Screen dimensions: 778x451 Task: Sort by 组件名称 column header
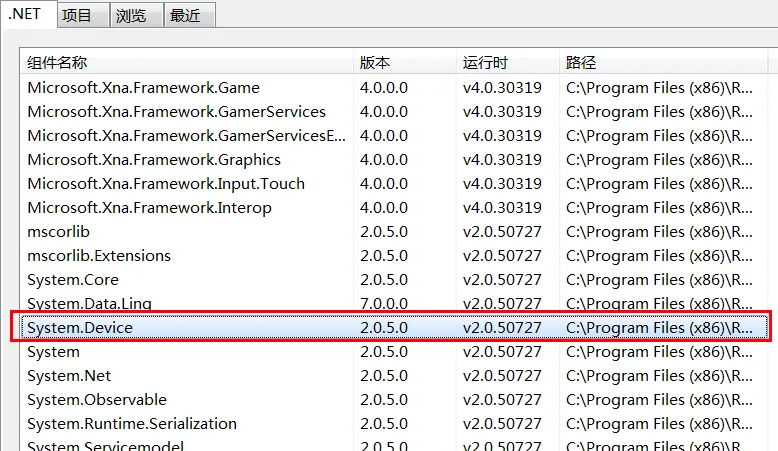pyautogui.click(x=187, y=63)
